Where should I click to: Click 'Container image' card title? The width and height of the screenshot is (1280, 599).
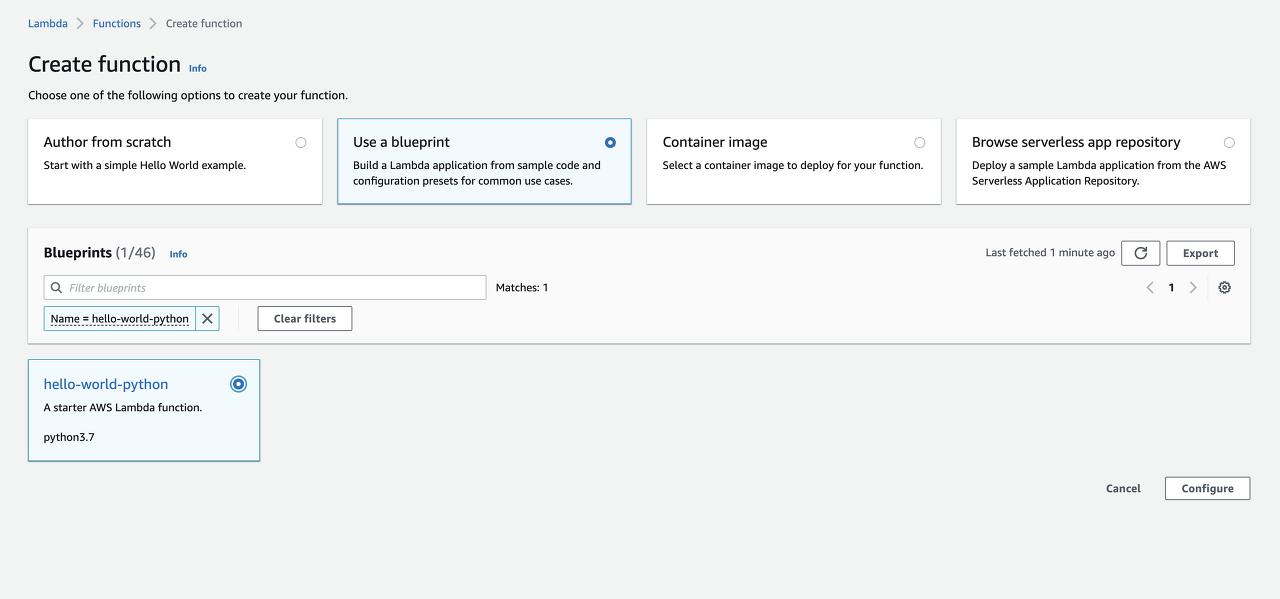point(715,142)
